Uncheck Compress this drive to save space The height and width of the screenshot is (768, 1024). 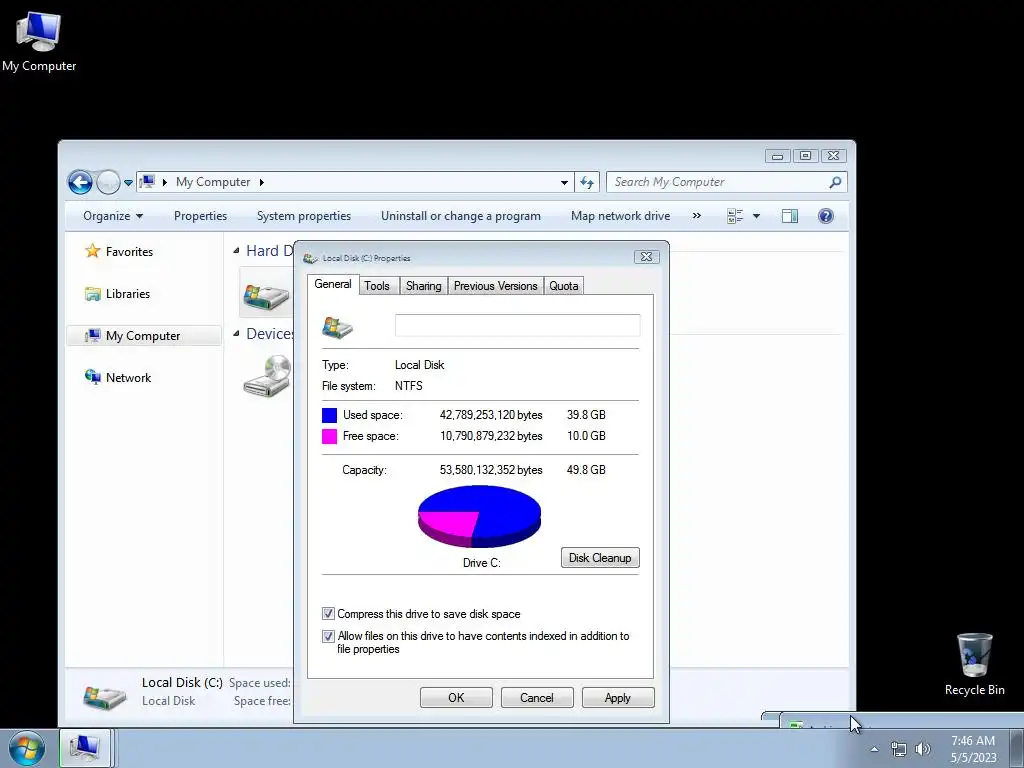(328, 614)
